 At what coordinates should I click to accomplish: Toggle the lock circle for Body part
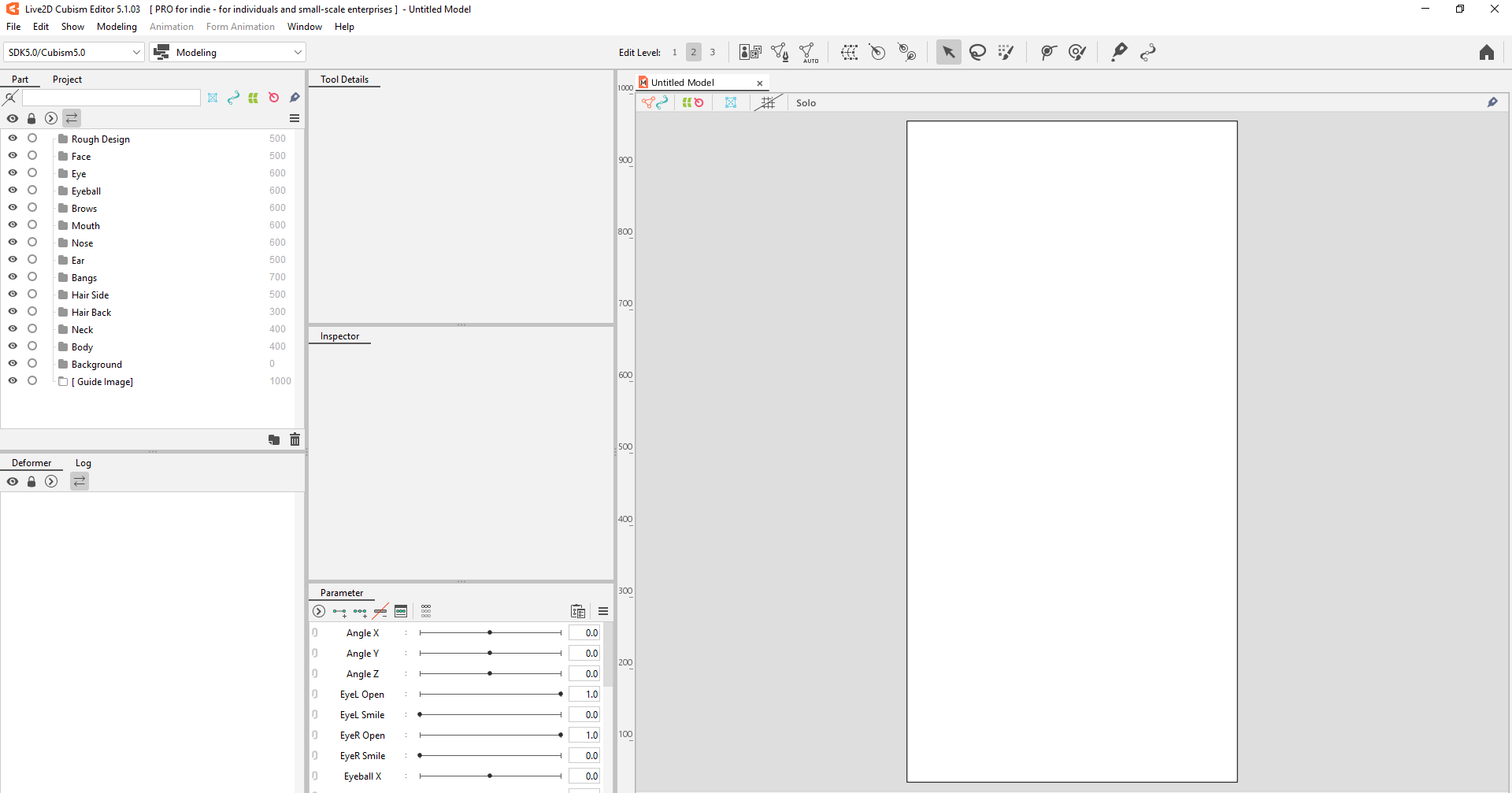click(x=32, y=346)
